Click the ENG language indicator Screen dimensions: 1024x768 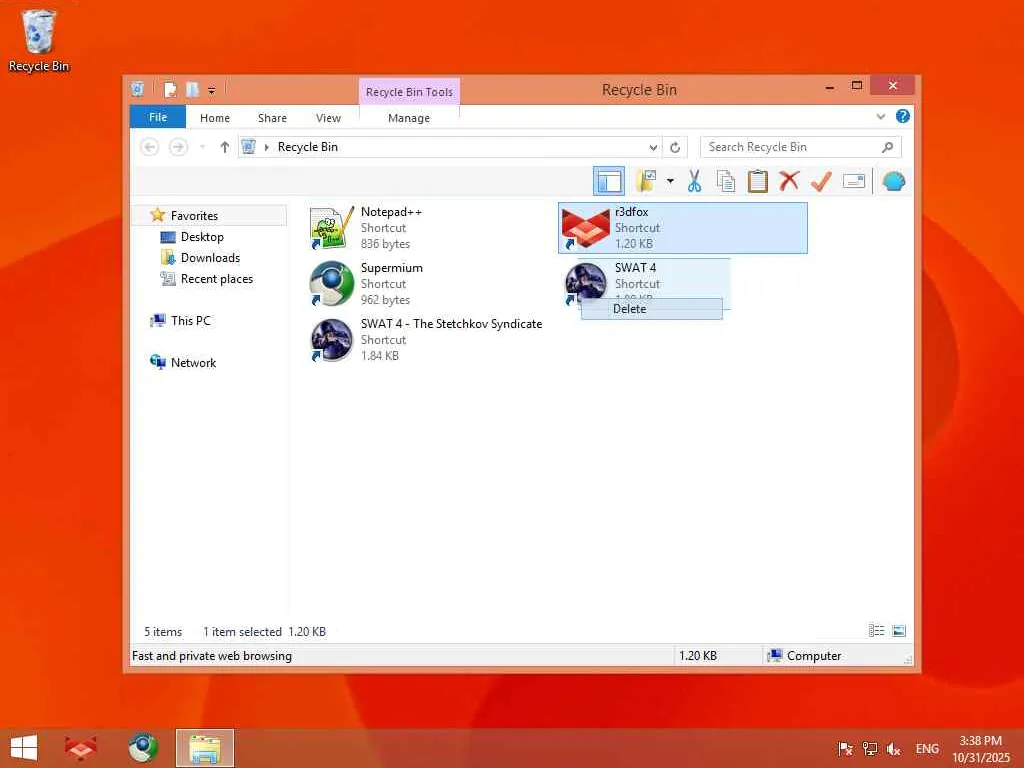click(x=927, y=748)
